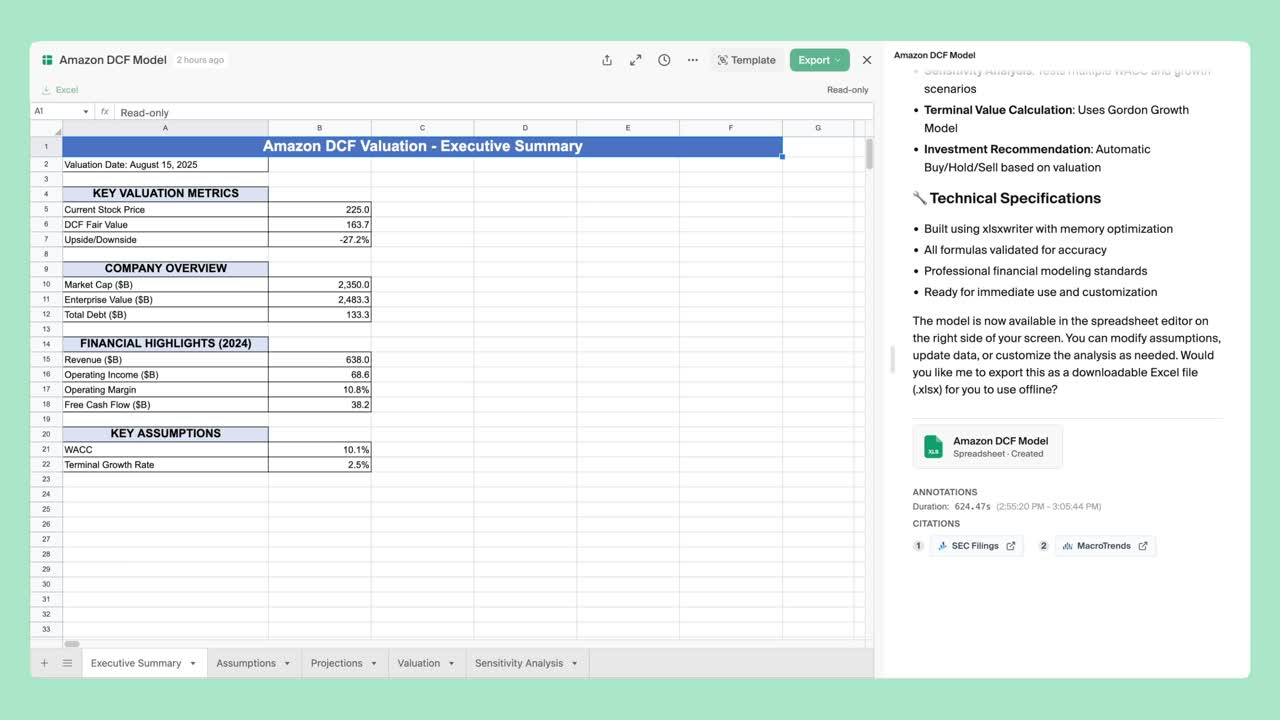This screenshot has height=720, width=1280.
Task: Open the Valuation tab dropdown arrow
Action: pyautogui.click(x=451, y=664)
